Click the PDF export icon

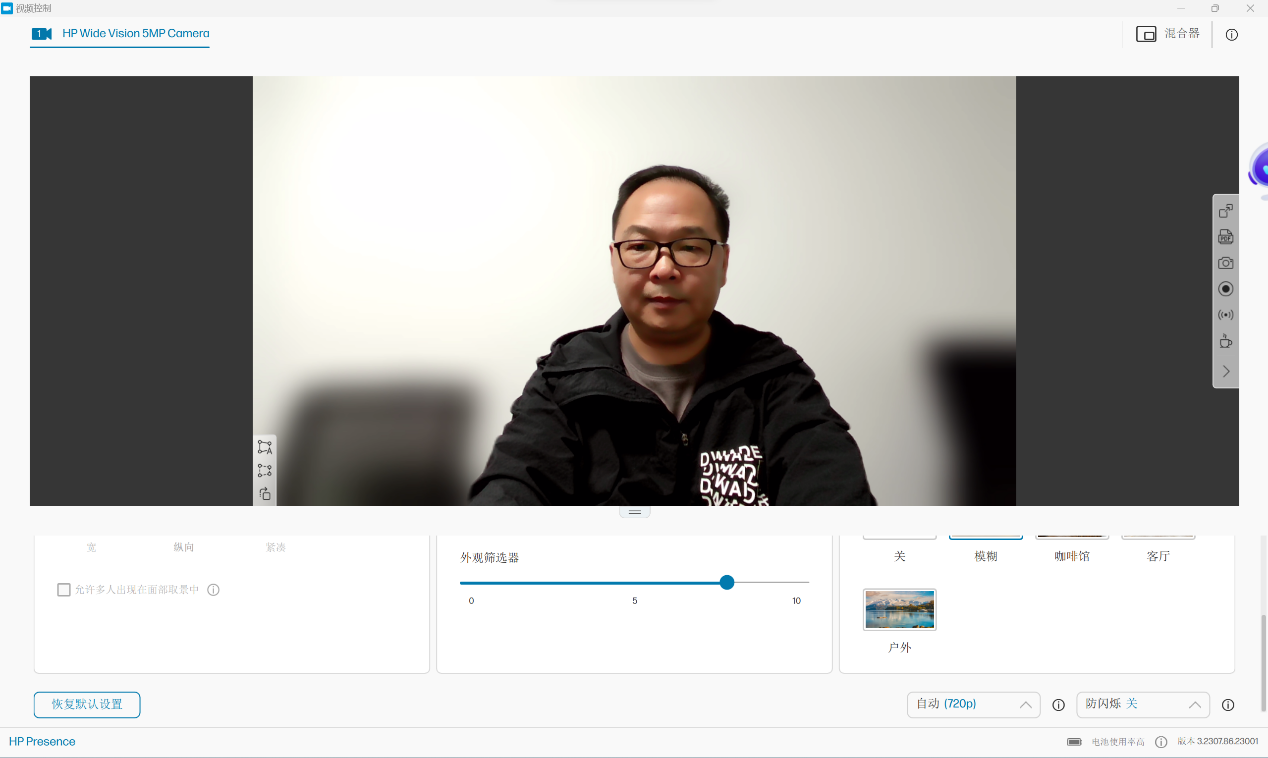coord(1225,237)
